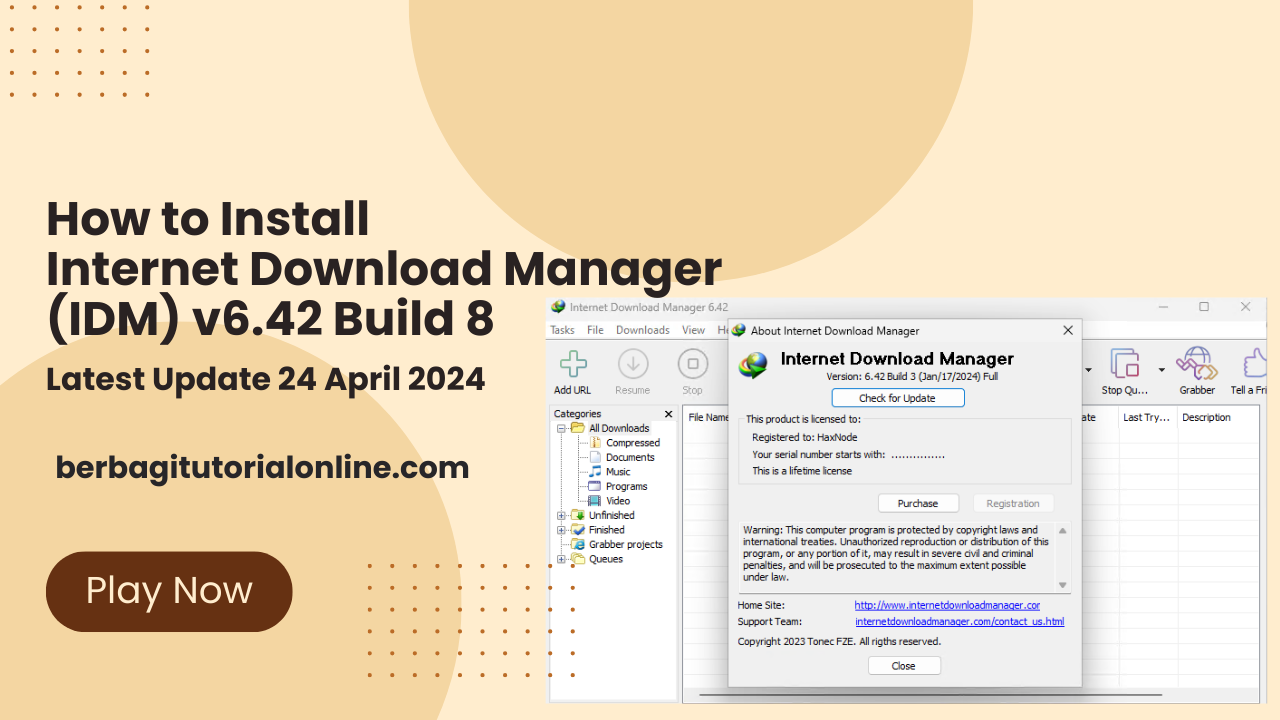This screenshot has height=720, width=1280.
Task: Open the dropdown arrow left of Stop Queue
Action: click(x=1088, y=370)
